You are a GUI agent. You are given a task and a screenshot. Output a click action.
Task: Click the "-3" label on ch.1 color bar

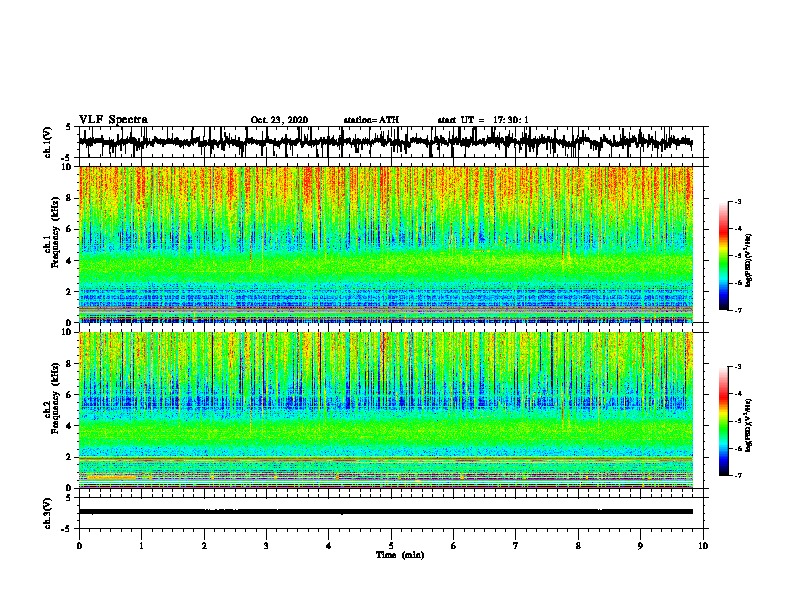737,201
